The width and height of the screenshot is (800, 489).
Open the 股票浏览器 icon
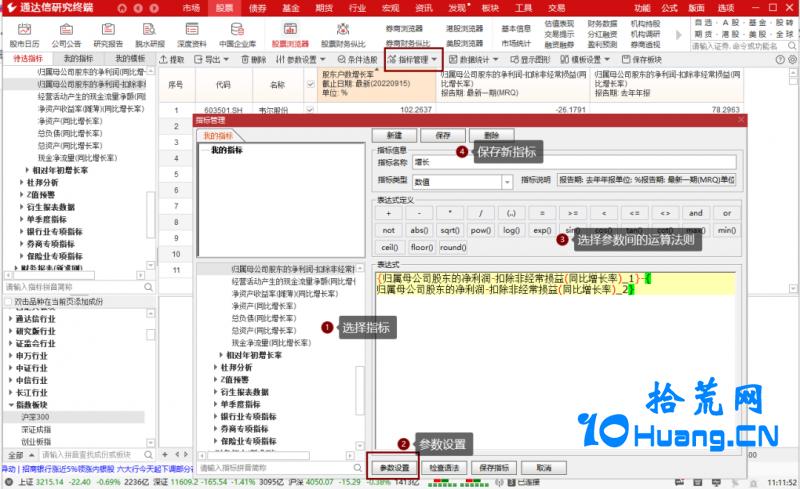(290, 35)
